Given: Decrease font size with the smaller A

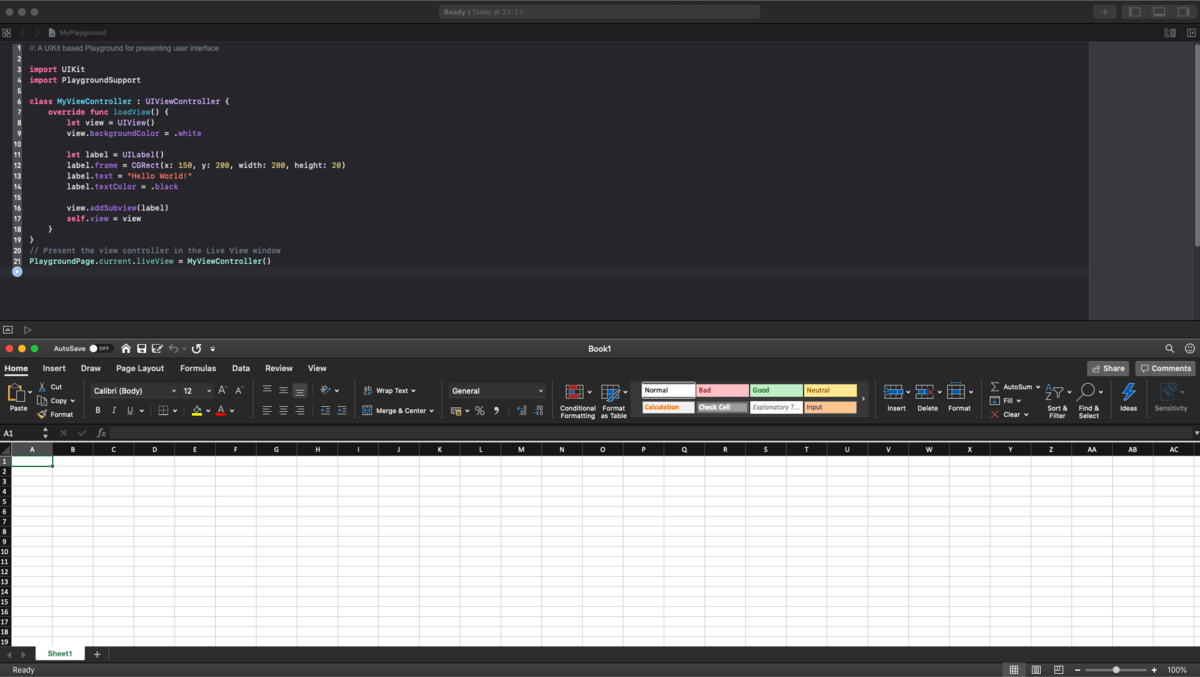Looking at the screenshot, I should [x=239, y=391].
